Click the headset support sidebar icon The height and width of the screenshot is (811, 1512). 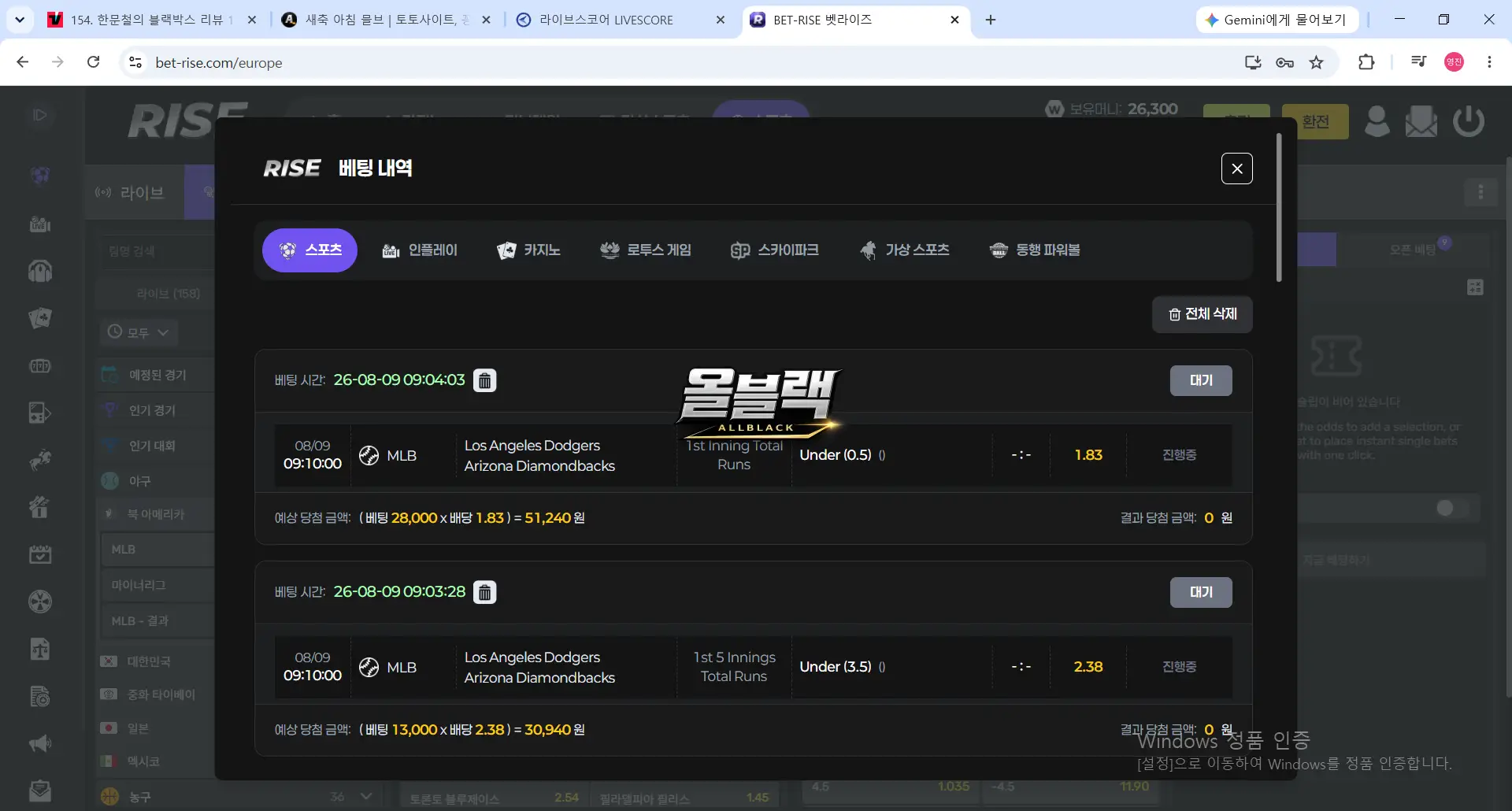(x=40, y=272)
